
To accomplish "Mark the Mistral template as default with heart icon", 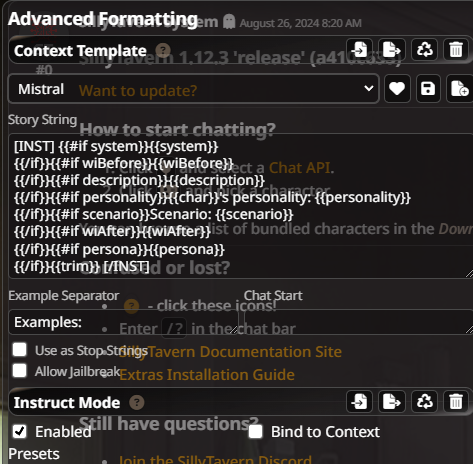I will [x=397, y=89].
